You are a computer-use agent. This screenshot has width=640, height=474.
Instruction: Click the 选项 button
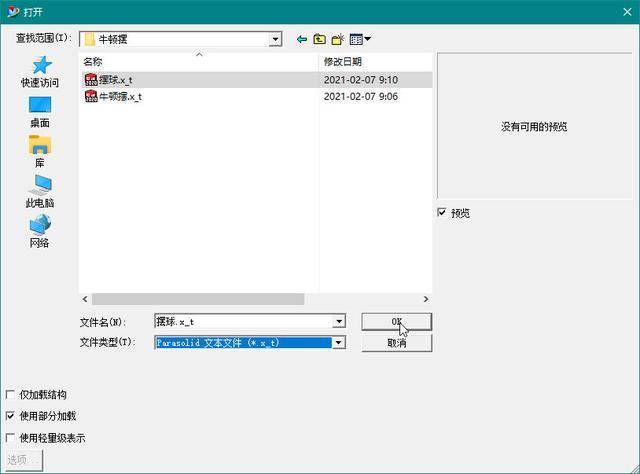click(24, 460)
